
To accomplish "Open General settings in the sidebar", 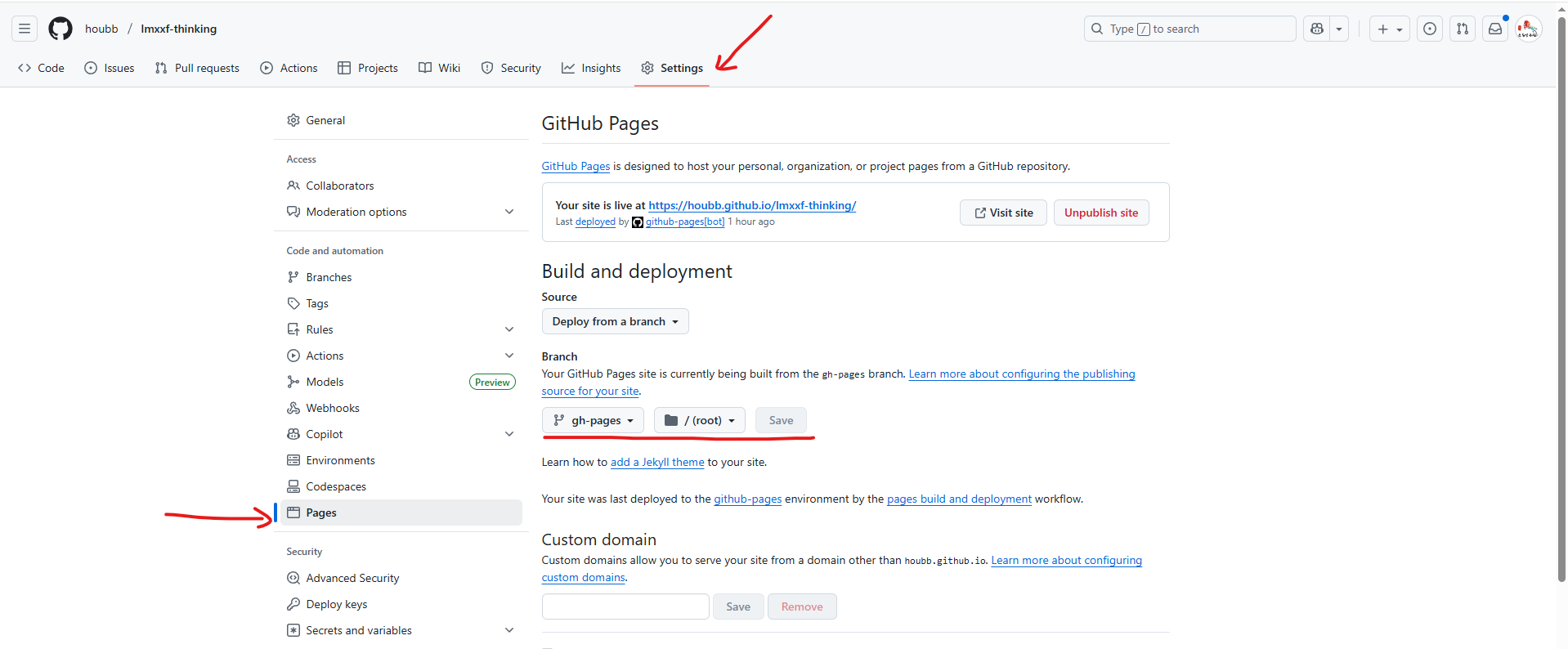I will click(401, 120).
